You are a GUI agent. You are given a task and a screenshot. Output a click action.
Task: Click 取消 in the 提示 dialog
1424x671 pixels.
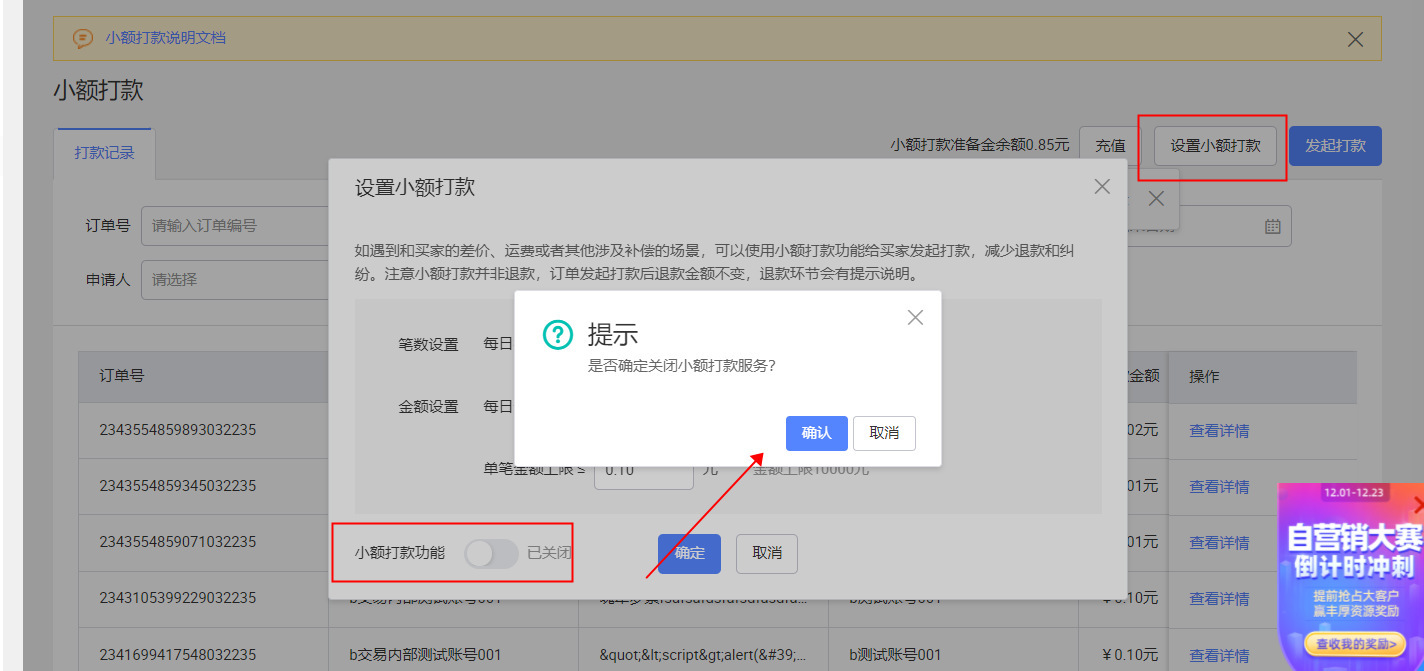click(884, 433)
